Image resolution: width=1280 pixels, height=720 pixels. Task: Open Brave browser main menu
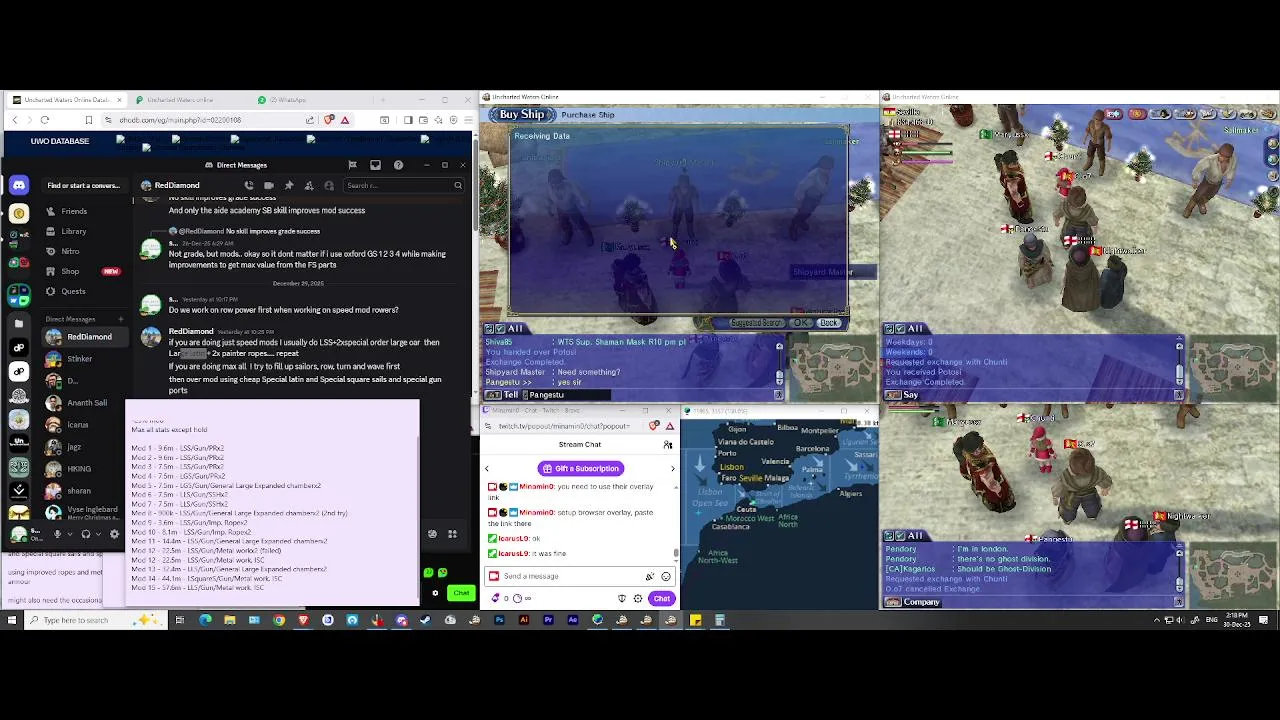point(468,120)
